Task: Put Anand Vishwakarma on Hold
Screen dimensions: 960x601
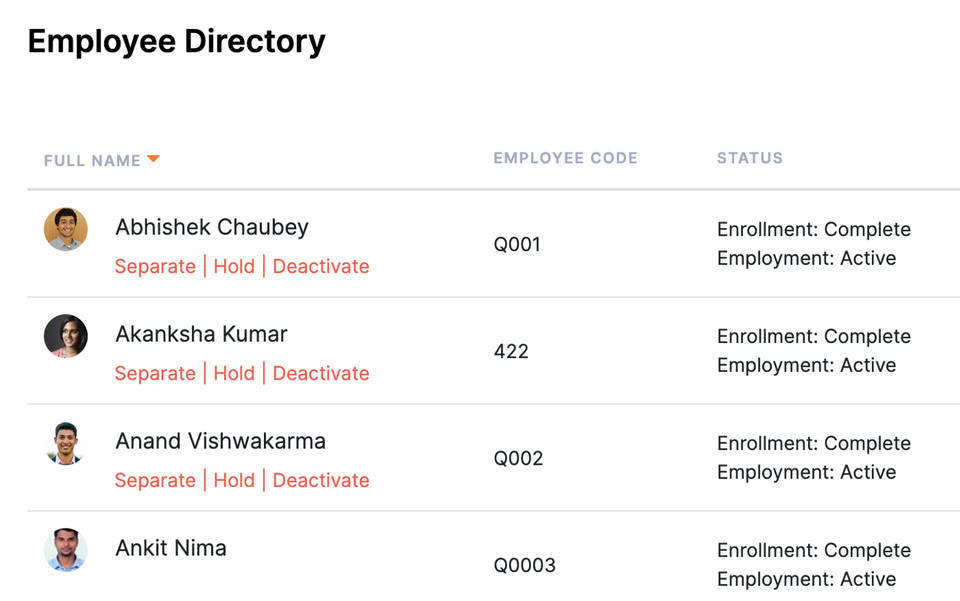Action: [x=234, y=480]
